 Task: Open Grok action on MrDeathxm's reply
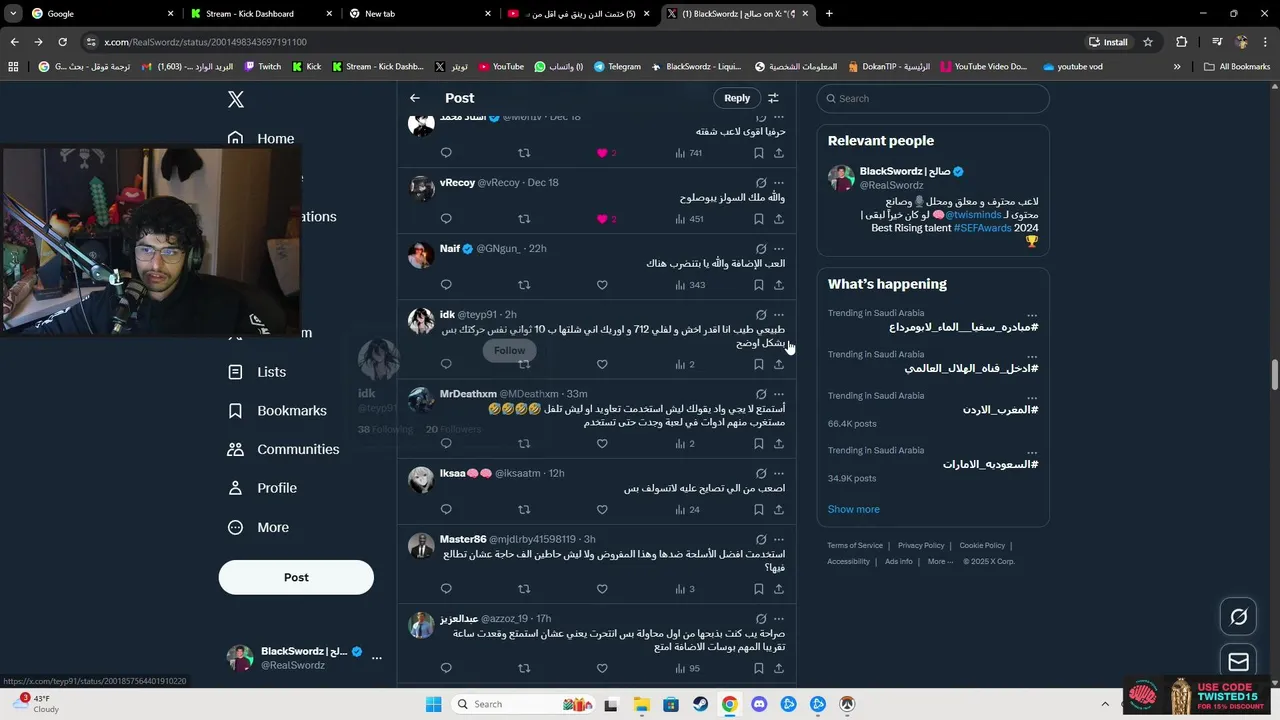(761, 394)
